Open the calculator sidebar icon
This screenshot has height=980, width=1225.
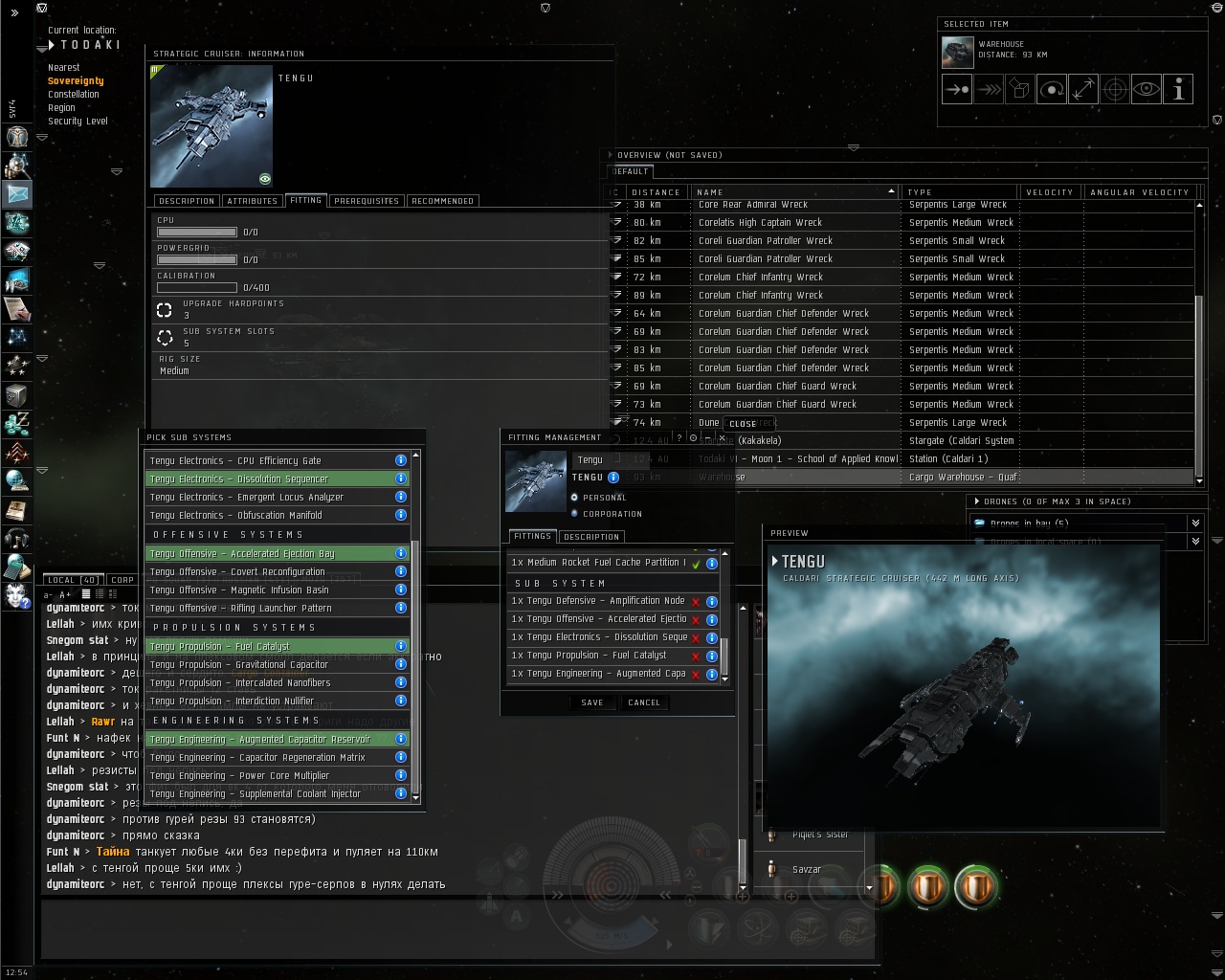click(17, 568)
